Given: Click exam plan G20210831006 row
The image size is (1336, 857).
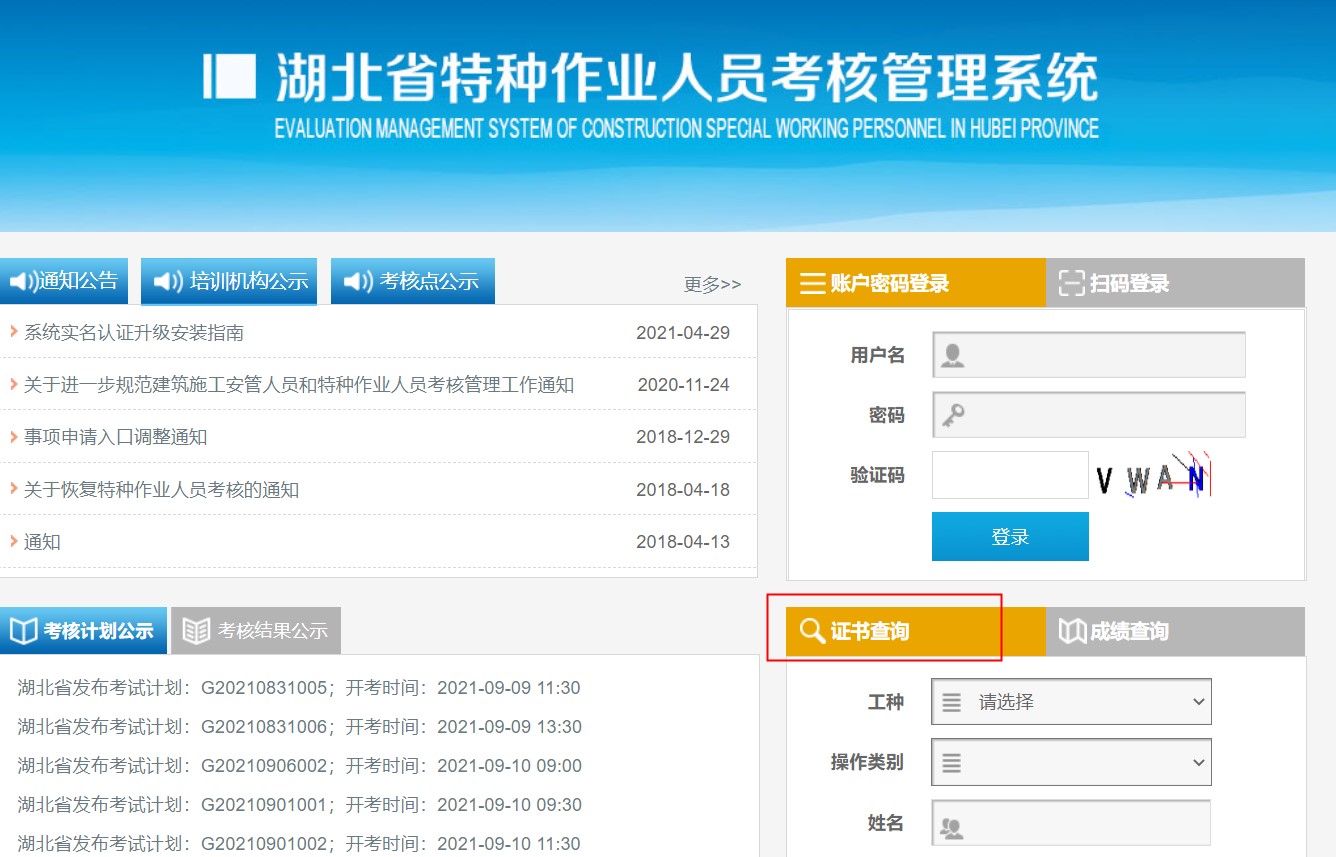Looking at the screenshot, I should point(299,727).
